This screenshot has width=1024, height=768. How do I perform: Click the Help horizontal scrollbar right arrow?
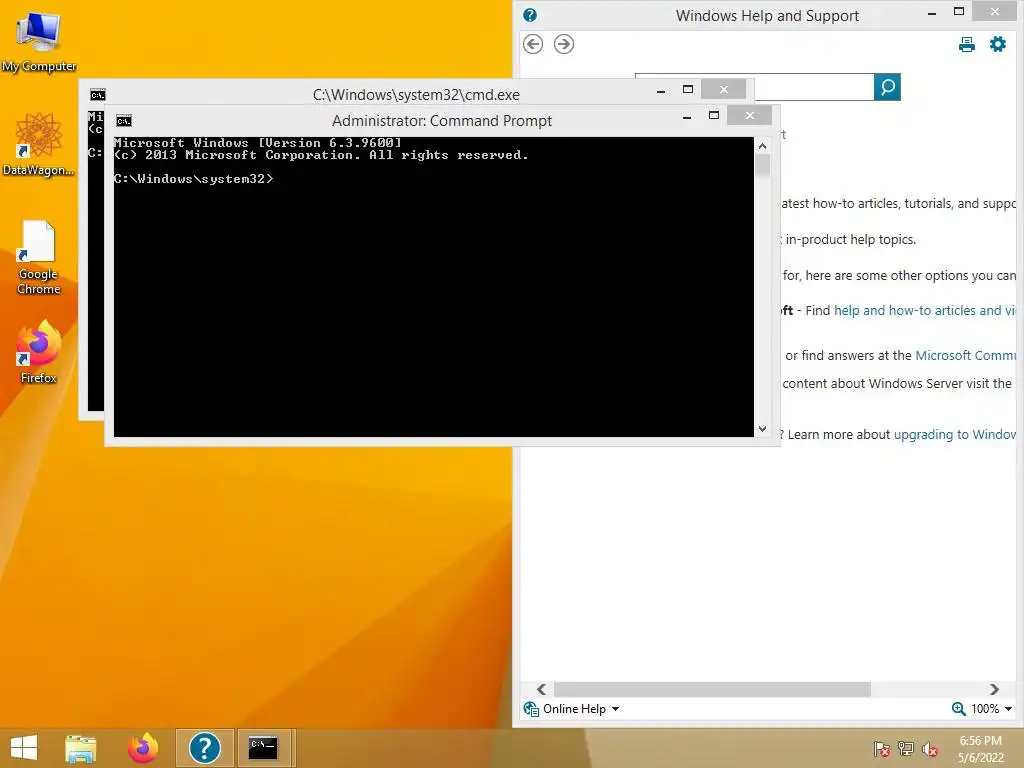[x=994, y=690]
